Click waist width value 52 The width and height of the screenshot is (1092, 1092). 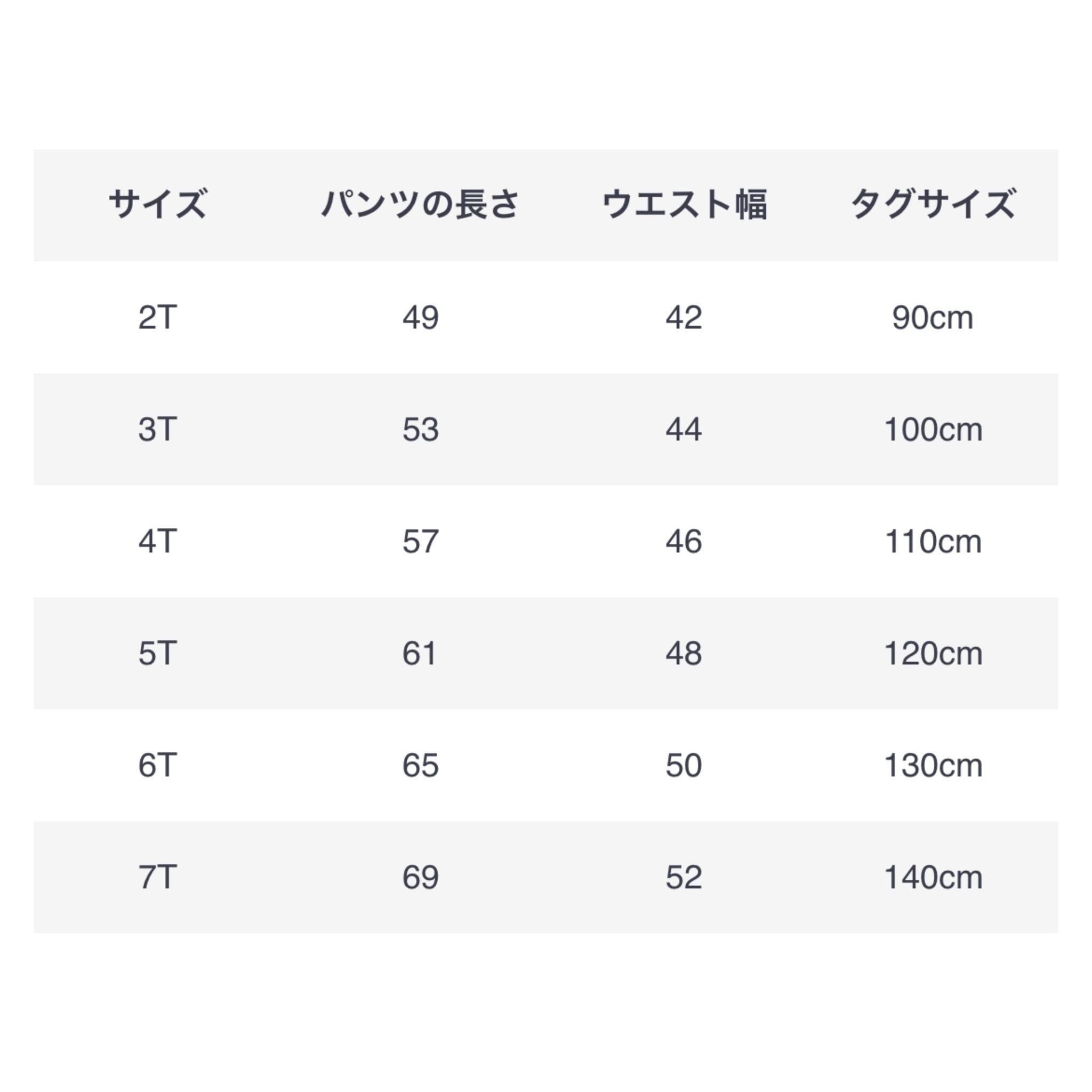click(x=684, y=877)
